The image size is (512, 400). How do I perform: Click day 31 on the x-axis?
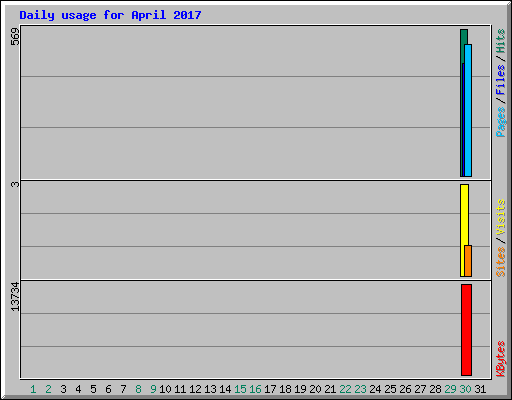point(480,389)
